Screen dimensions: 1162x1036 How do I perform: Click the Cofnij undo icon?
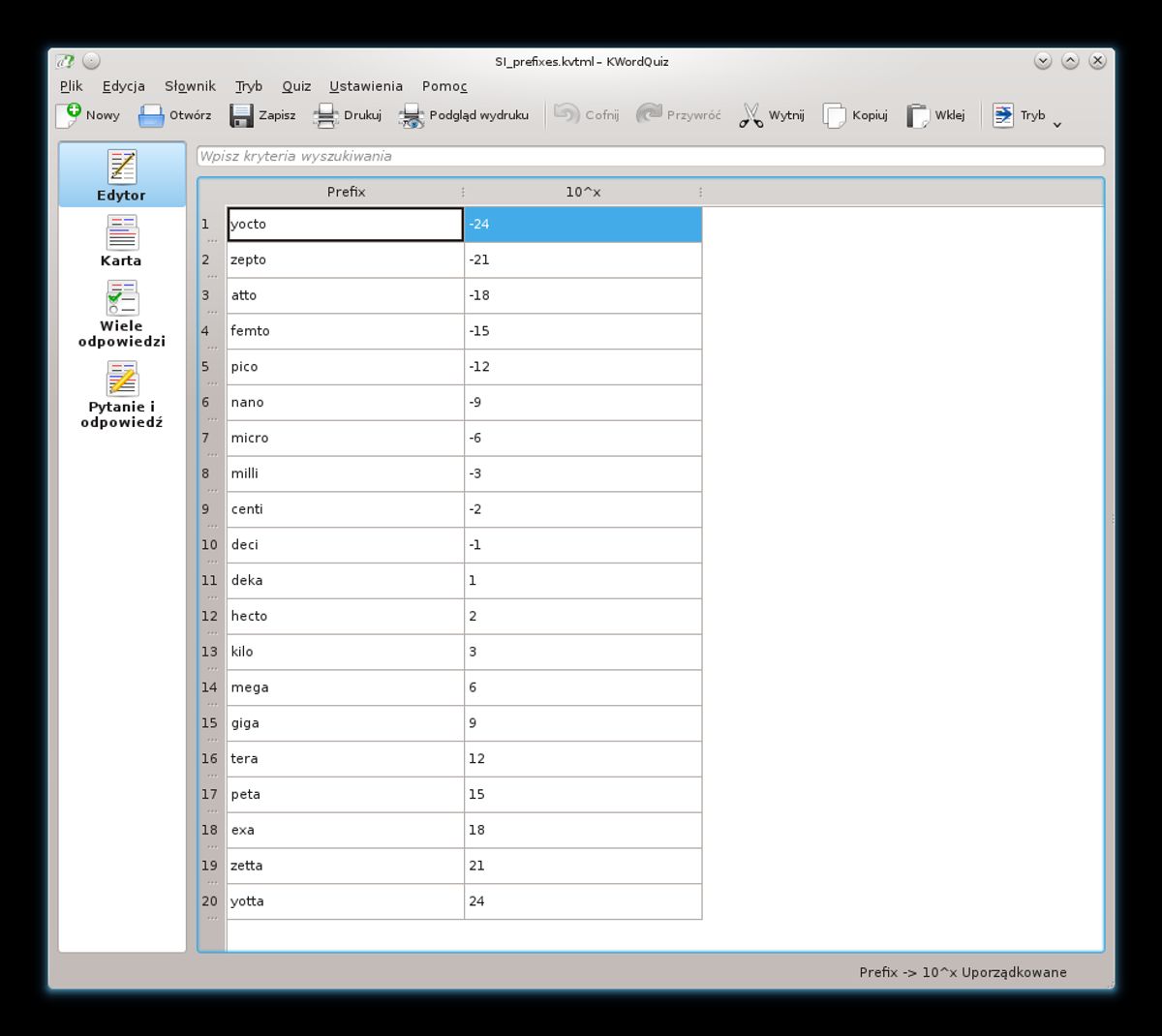click(x=566, y=114)
